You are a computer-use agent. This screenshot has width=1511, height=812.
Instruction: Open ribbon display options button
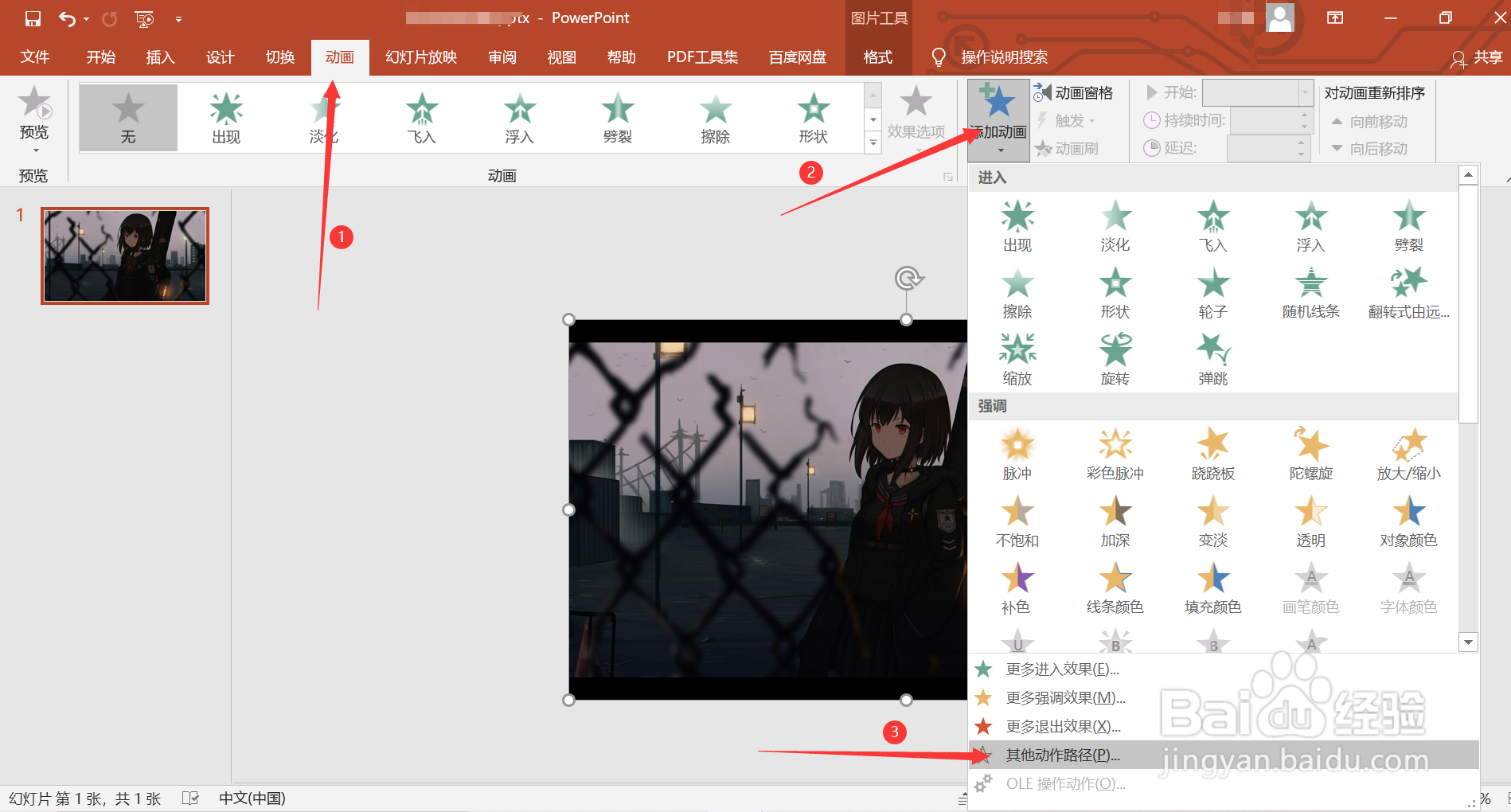point(1335,18)
